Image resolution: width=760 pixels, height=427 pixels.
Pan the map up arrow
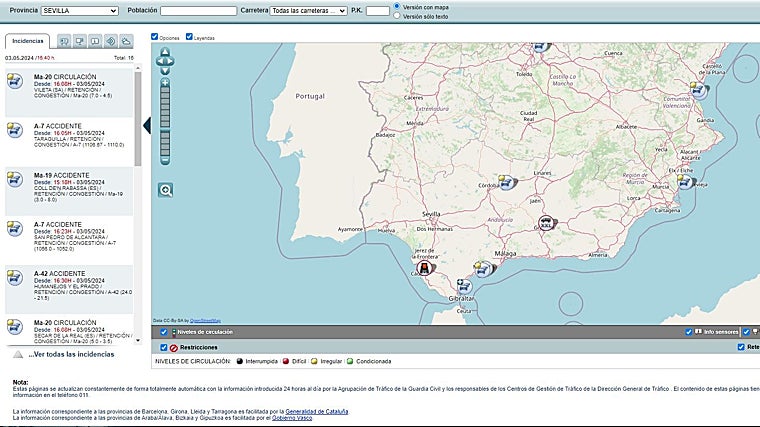[165, 51]
